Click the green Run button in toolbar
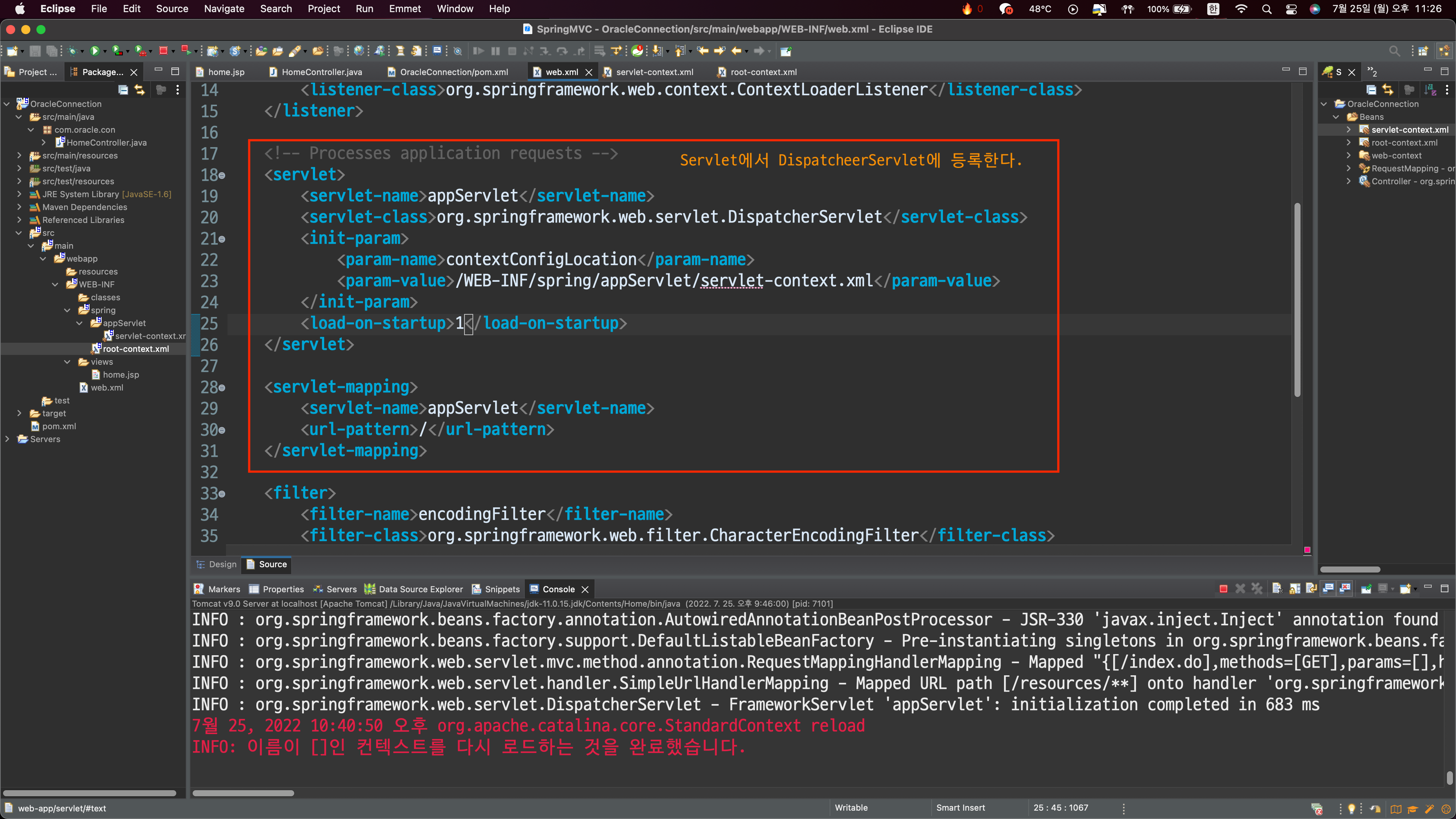The height and width of the screenshot is (819, 1456). click(x=95, y=52)
